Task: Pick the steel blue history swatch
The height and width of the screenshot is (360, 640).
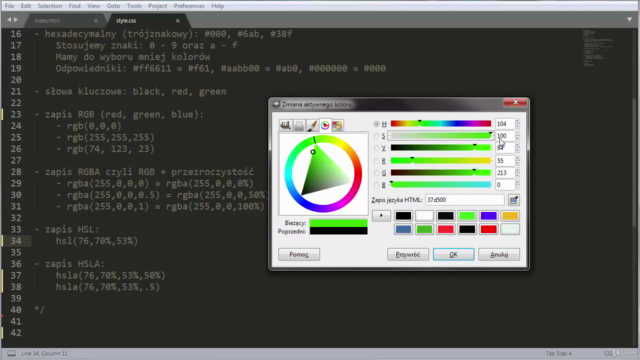Action: tap(403, 229)
